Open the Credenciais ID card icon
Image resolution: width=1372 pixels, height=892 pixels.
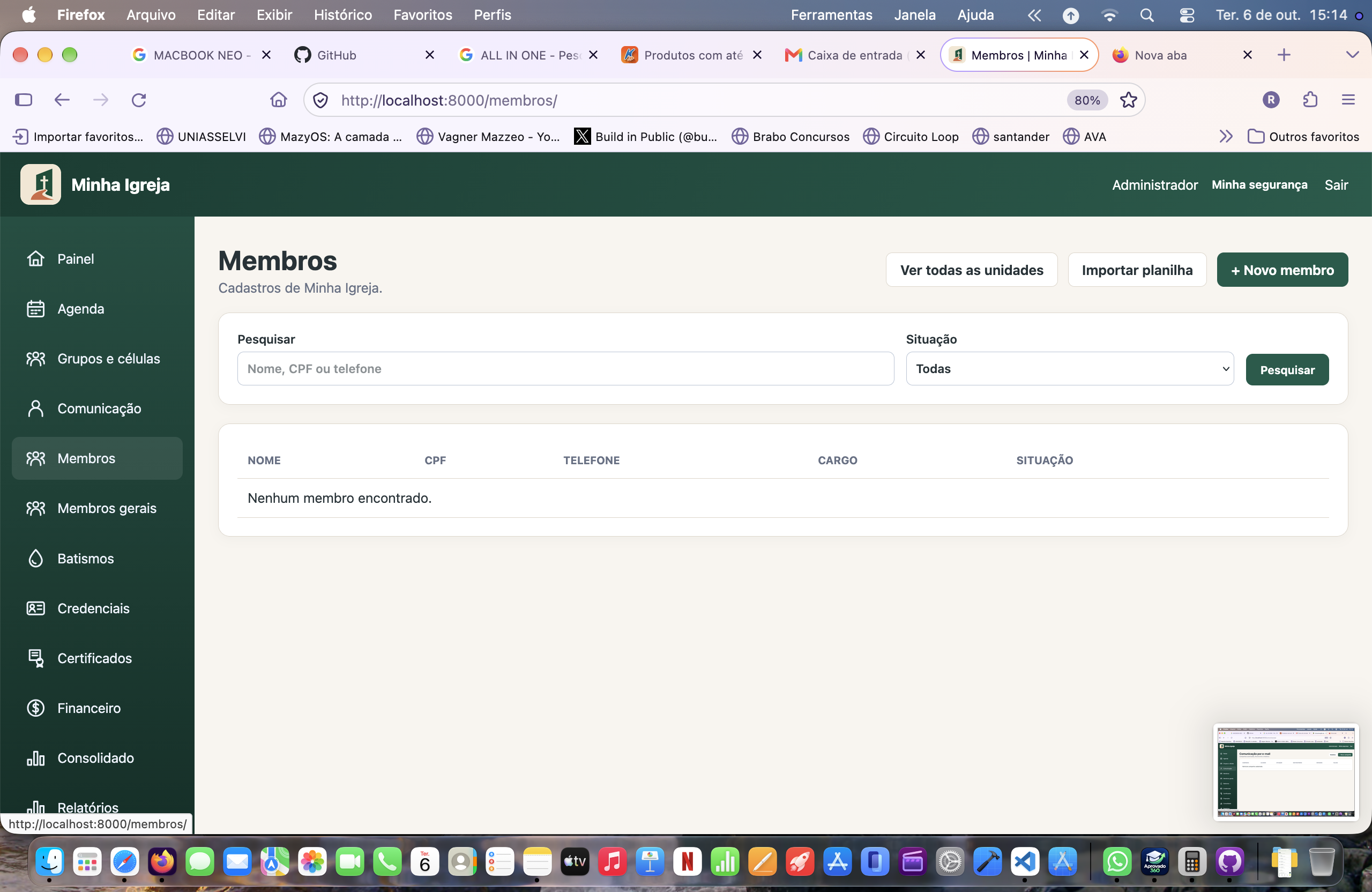coord(36,608)
